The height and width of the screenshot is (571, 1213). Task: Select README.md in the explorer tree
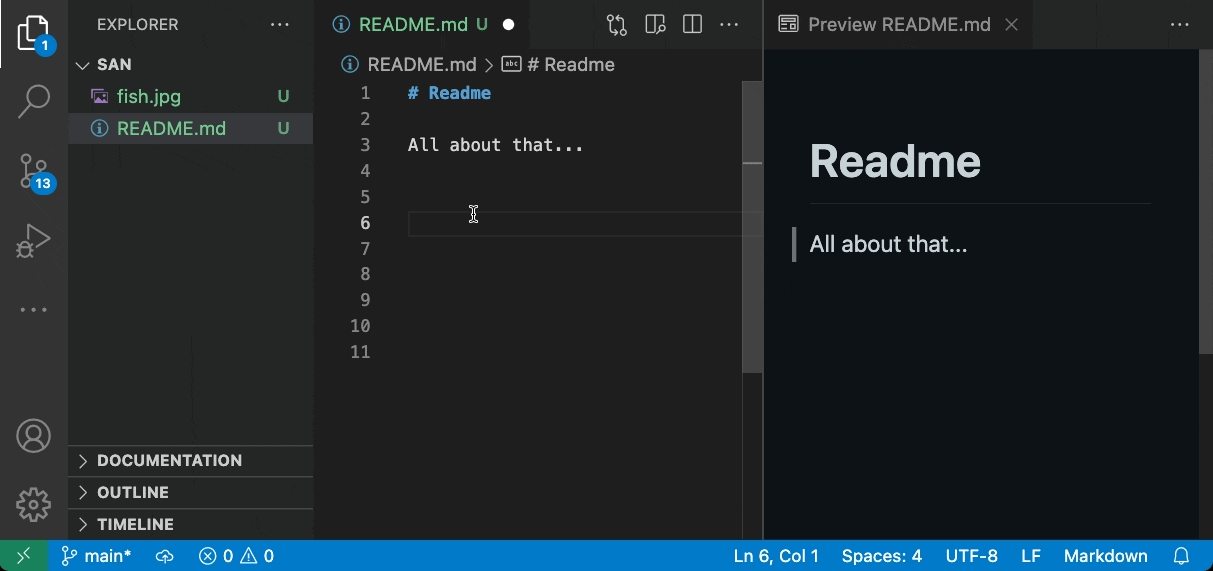pyautogui.click(x=190, y=129)
